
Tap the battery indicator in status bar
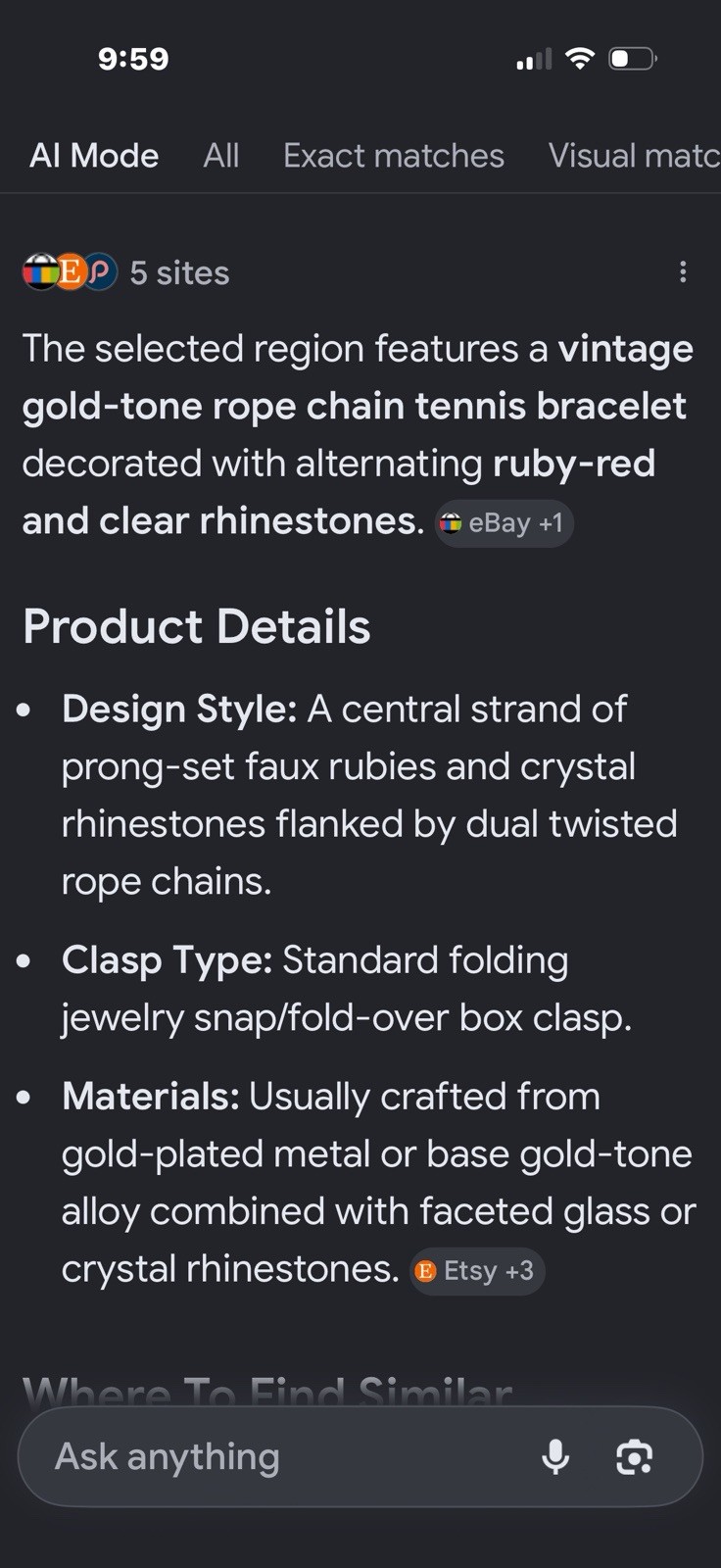(633, 59)
